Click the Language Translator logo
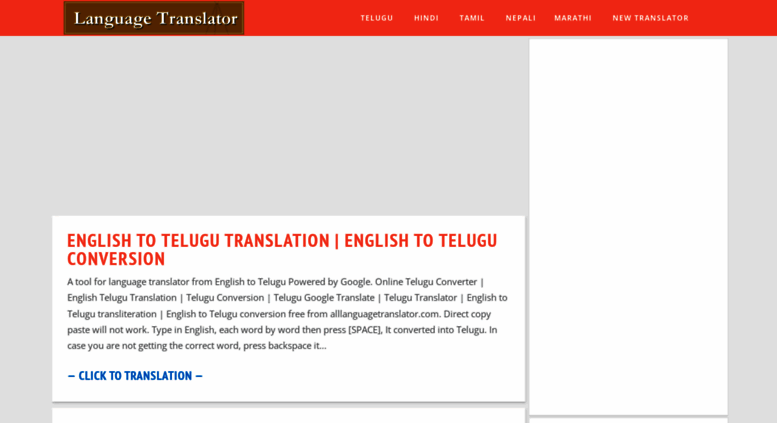The height and width of the screenshot is (423, 777). pyautogui.click(x=154, y=18)
